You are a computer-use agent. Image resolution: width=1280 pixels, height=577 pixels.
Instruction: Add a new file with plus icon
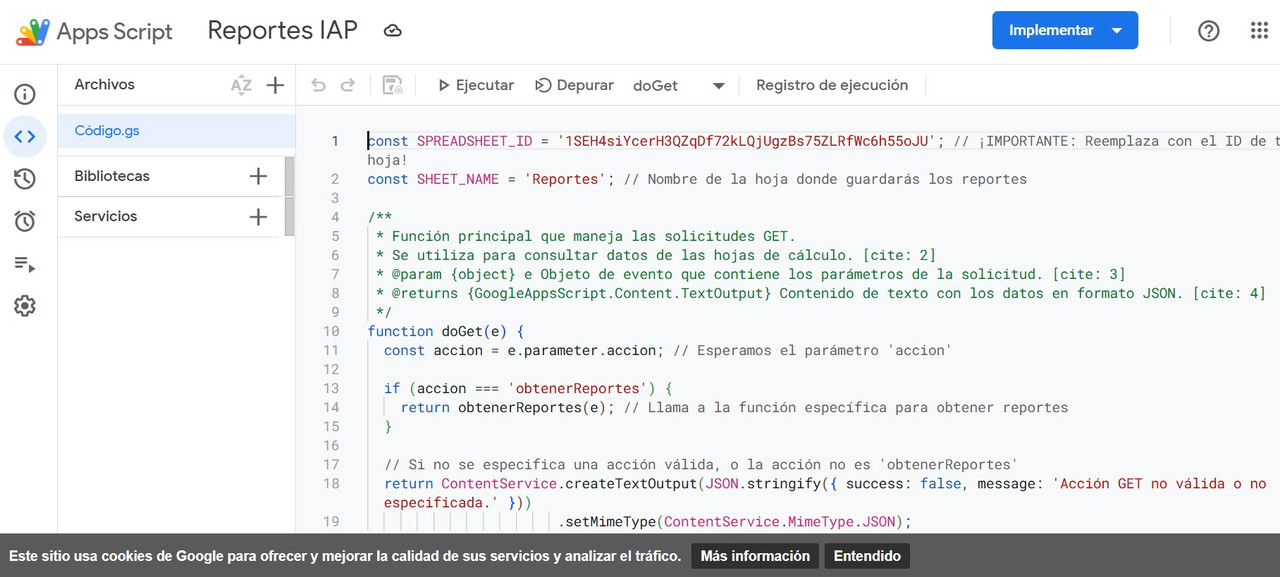(276, 85)
